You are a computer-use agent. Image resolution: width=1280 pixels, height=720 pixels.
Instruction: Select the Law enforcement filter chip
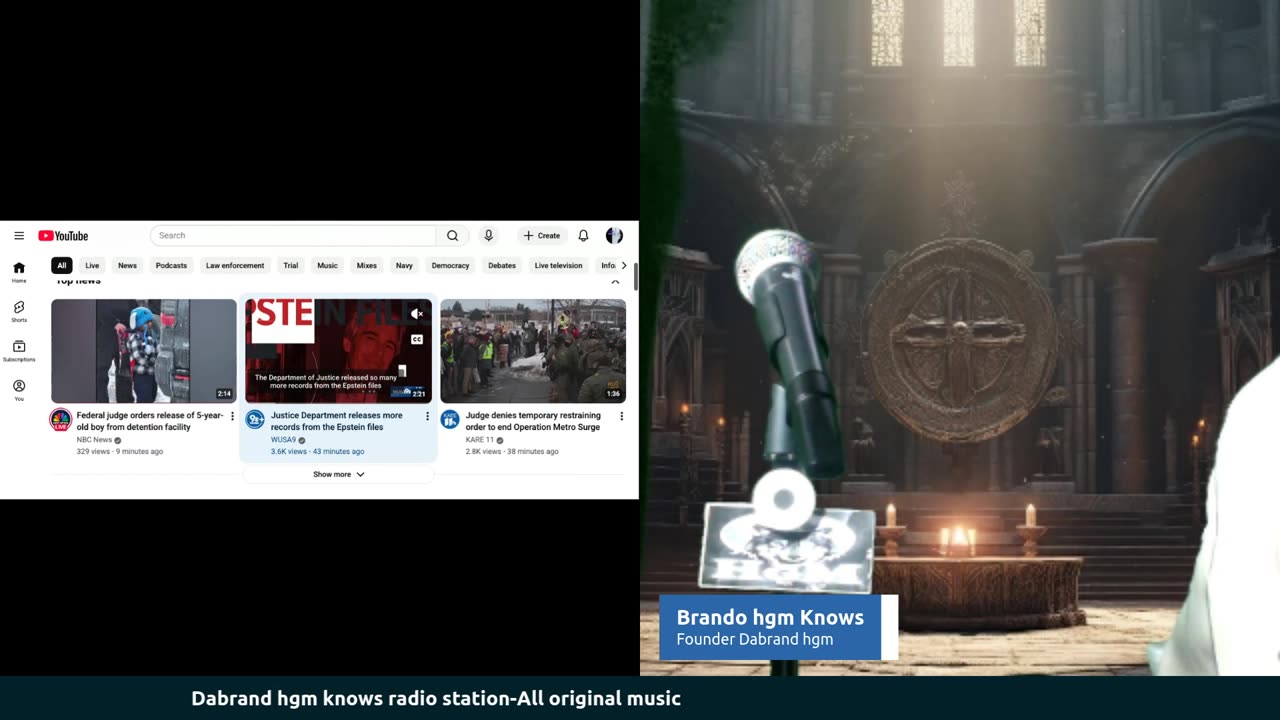[x=235, y=266]
